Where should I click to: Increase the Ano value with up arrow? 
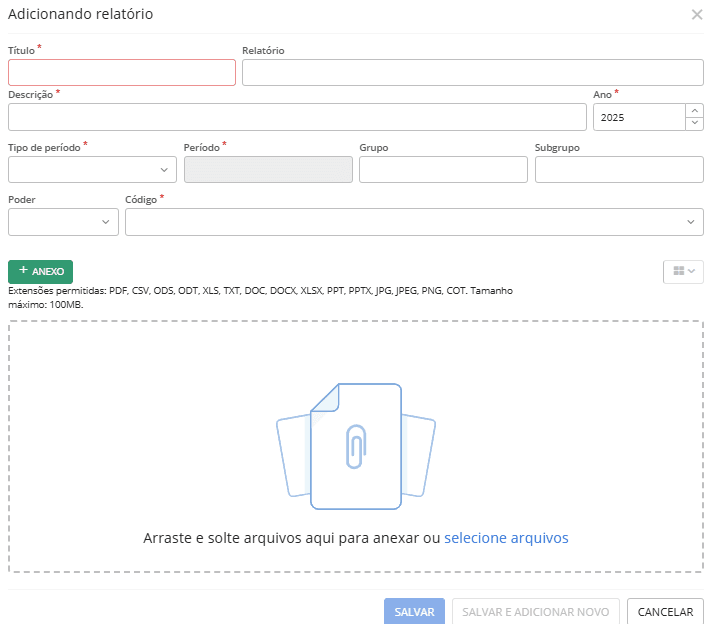tap(694, 111)
